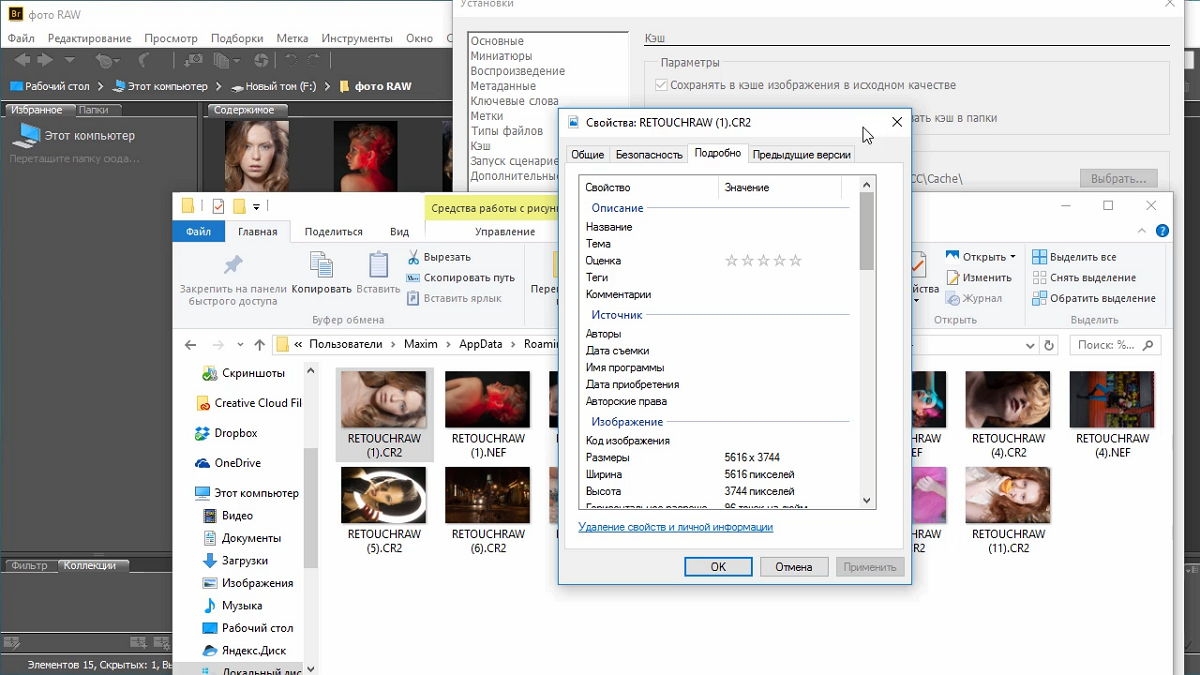Viewport: 1200px width, 675px height.
Task: Click the chevron after Этот компьютер in Bridge path
Action: (x=219, y=87)
